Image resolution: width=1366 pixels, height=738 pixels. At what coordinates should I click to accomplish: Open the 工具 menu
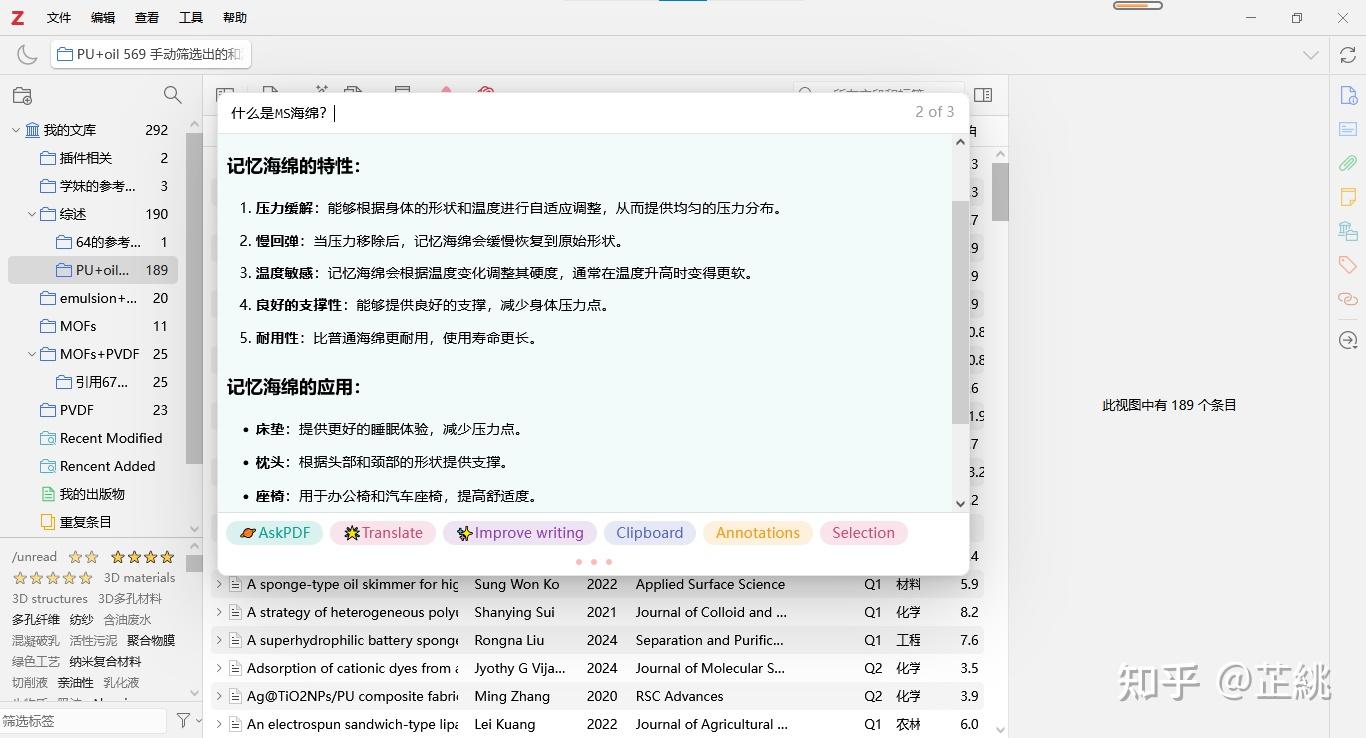click(191, 17)
